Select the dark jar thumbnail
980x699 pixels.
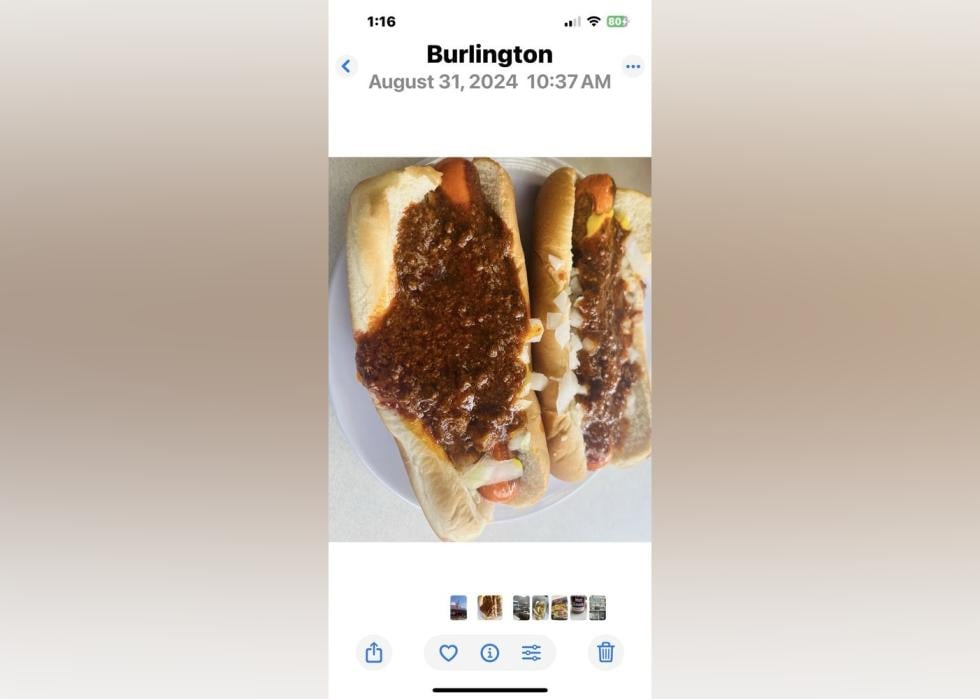[579, 607]
